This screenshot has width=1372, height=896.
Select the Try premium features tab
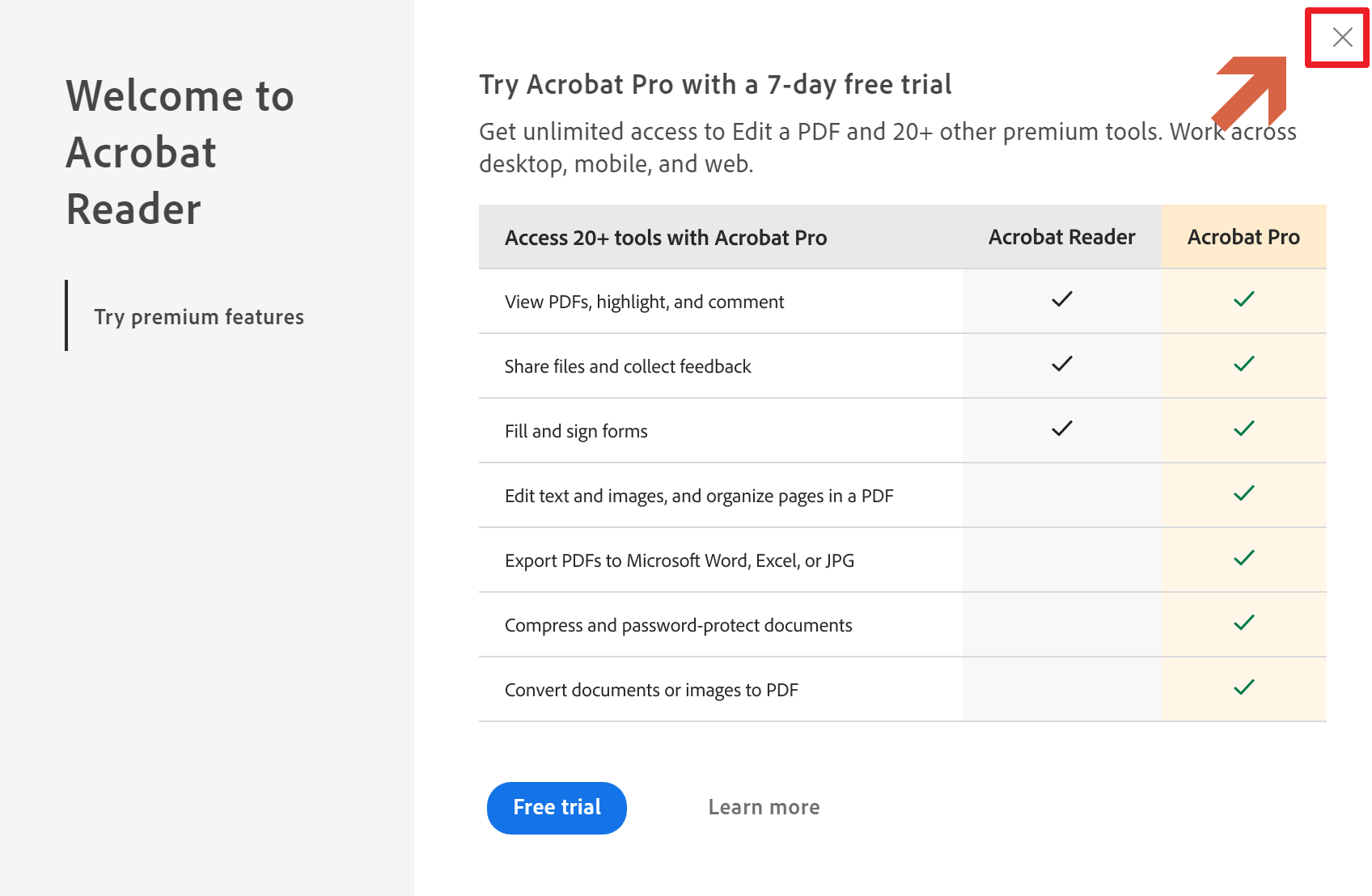pyautogui.click(x=199, y=316)
